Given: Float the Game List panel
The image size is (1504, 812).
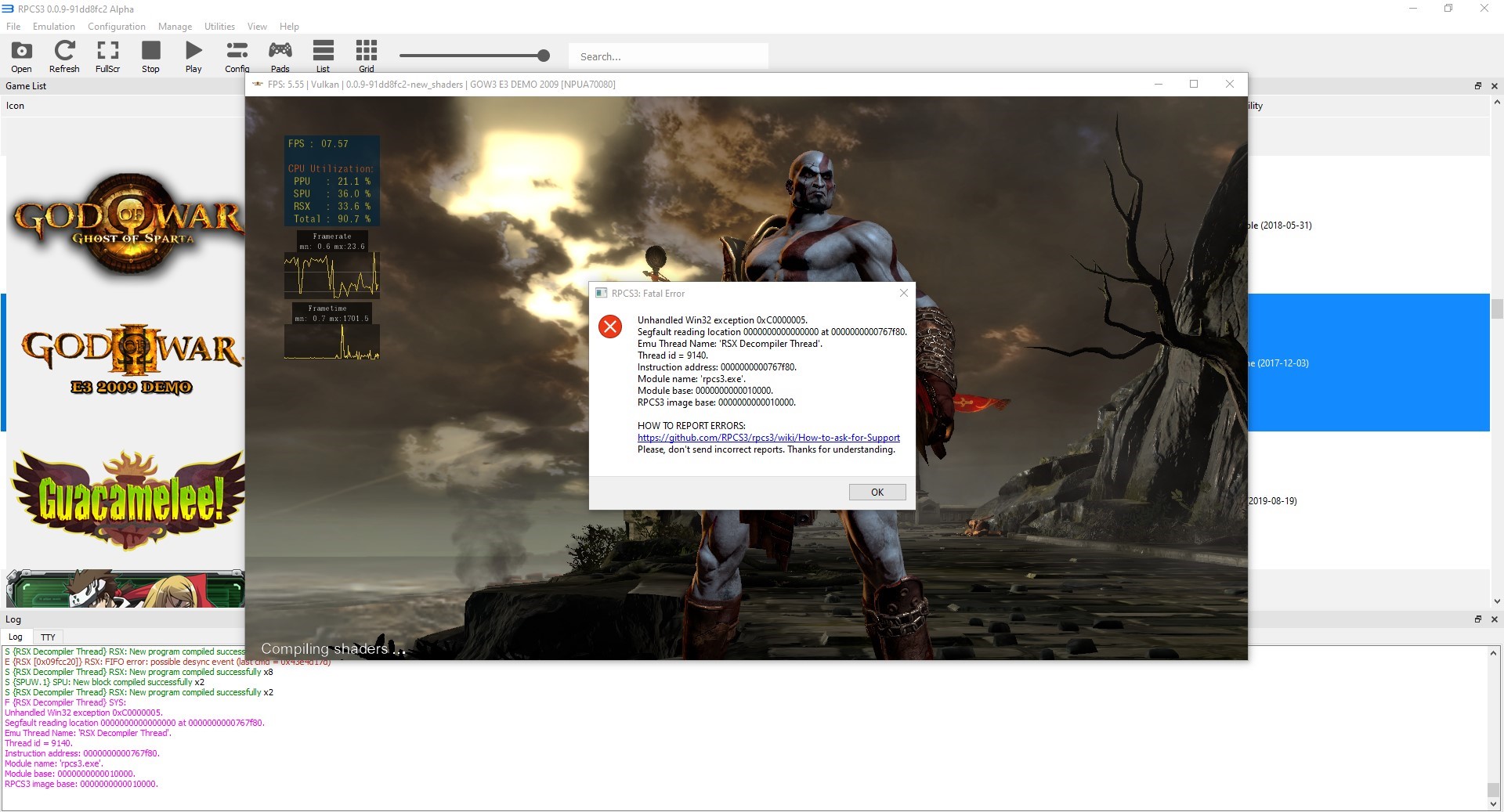Looking at the screenshot, I should coord(1477,85).
